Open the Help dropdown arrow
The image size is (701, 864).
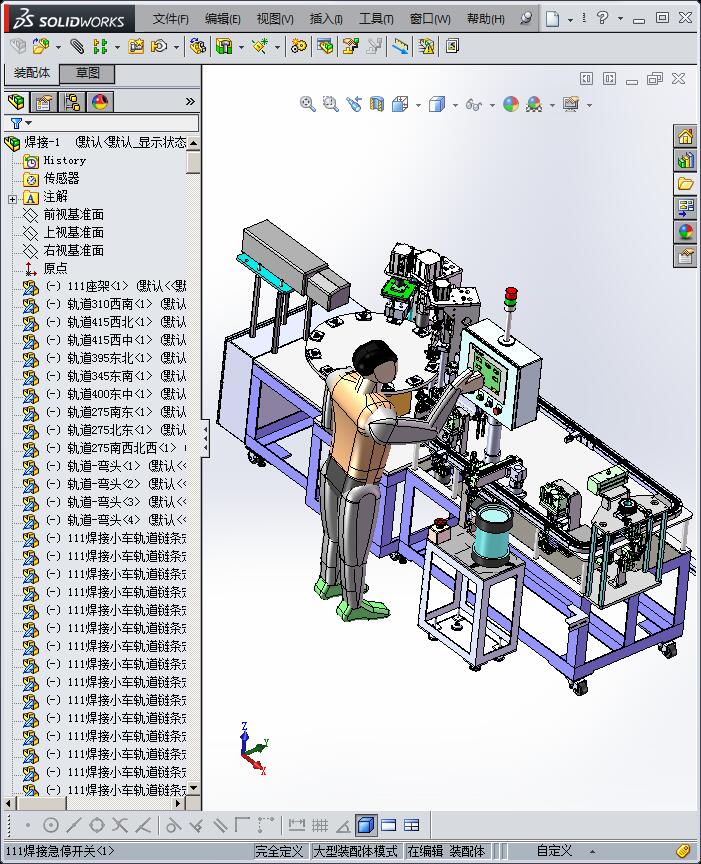pos(620,19)
